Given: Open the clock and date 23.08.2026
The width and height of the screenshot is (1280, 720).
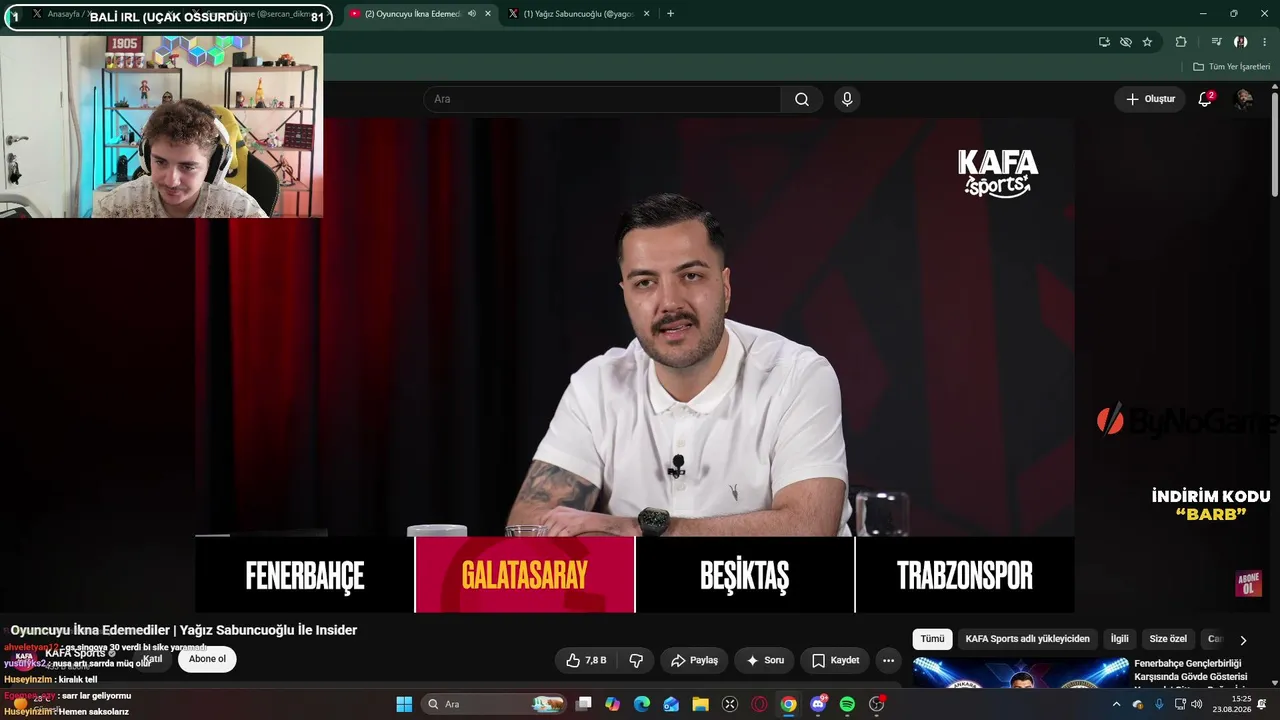Looking at the screenshot, I should (1231, 704).
